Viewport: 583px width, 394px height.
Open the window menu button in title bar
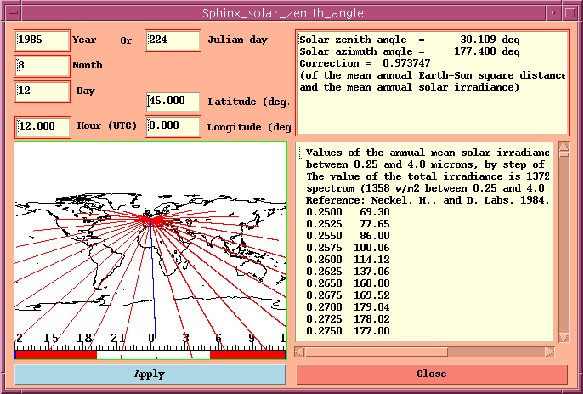[x=13, y=13]
